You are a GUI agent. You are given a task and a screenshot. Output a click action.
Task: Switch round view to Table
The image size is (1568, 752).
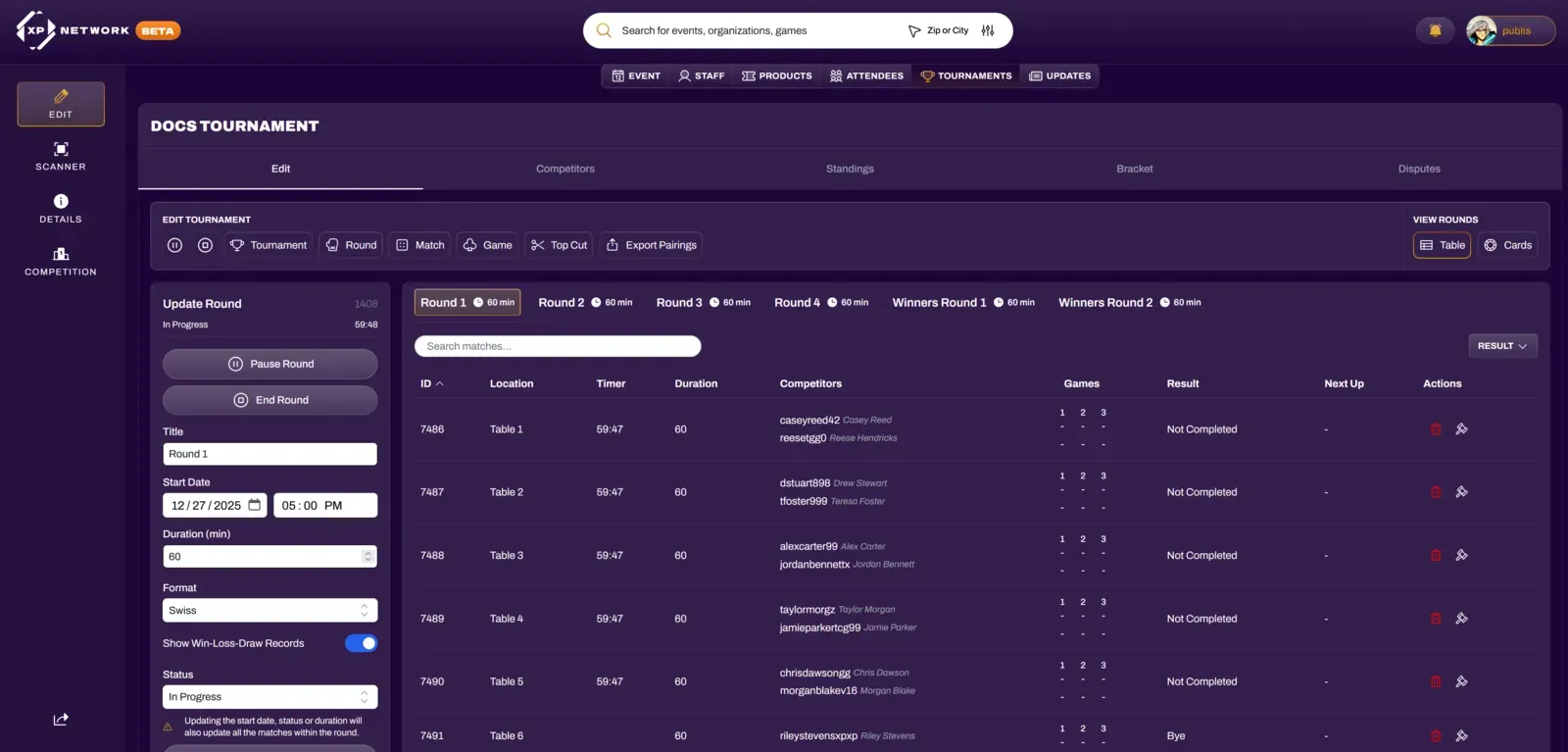pos(1442,245)
